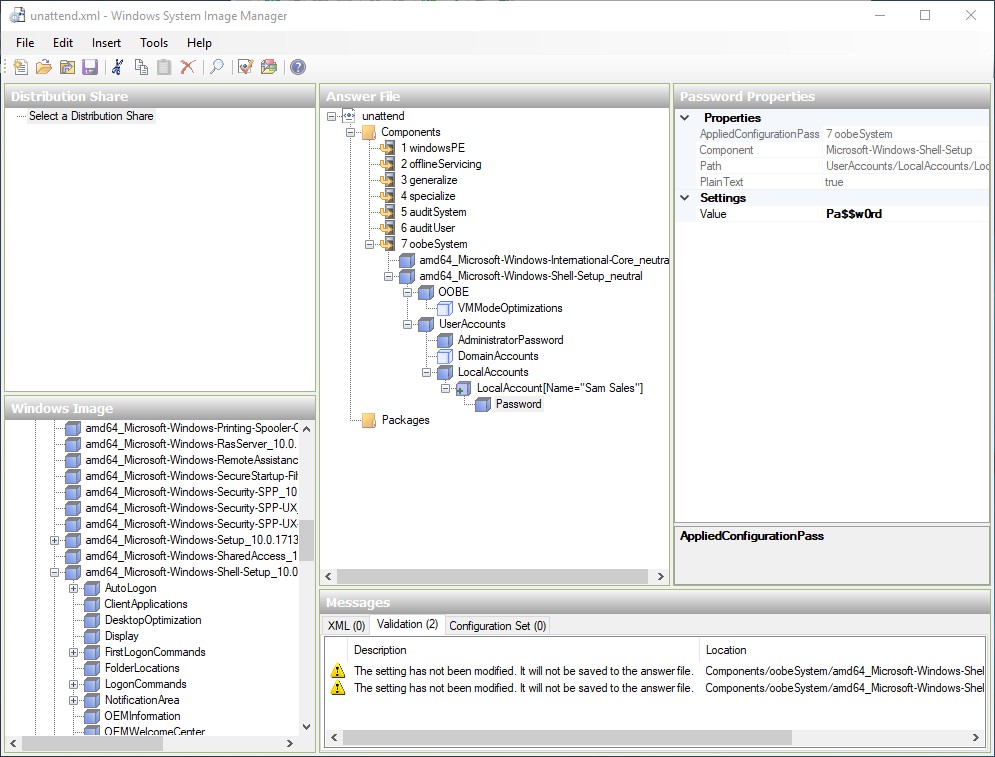Click the Close Answer File toolbar icon
The width and height of the screenshot is (995, 757).
coord(67,67)
